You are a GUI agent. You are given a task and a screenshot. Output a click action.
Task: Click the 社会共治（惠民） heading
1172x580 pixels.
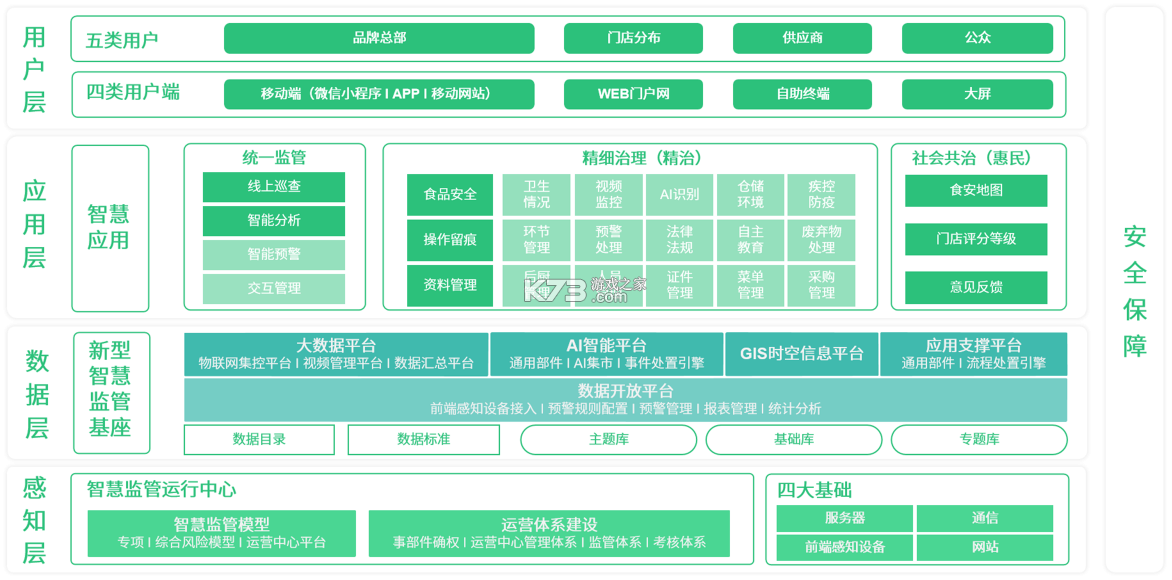click(972, 158)
